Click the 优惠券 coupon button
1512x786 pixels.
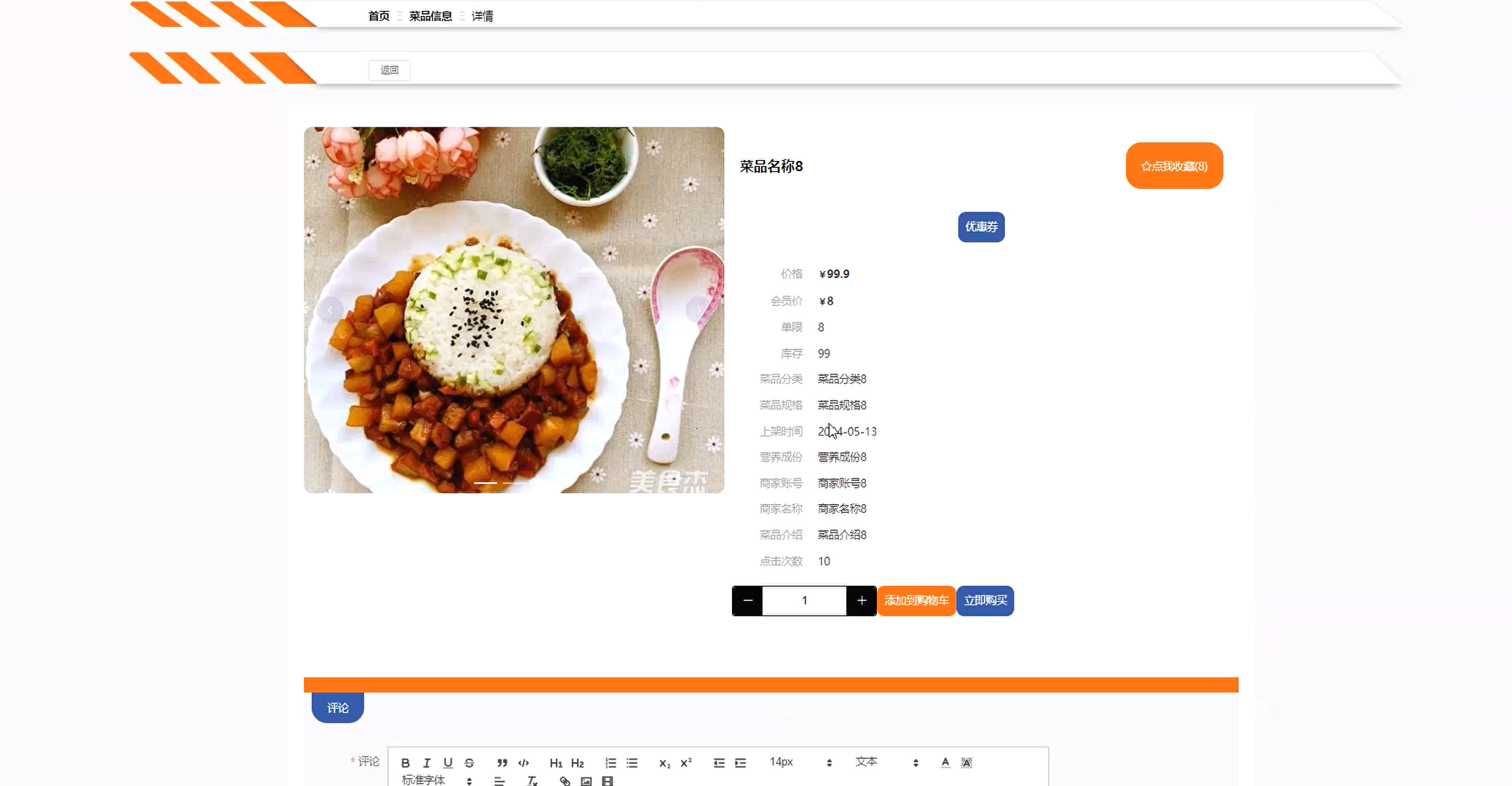tap(981, 227)
